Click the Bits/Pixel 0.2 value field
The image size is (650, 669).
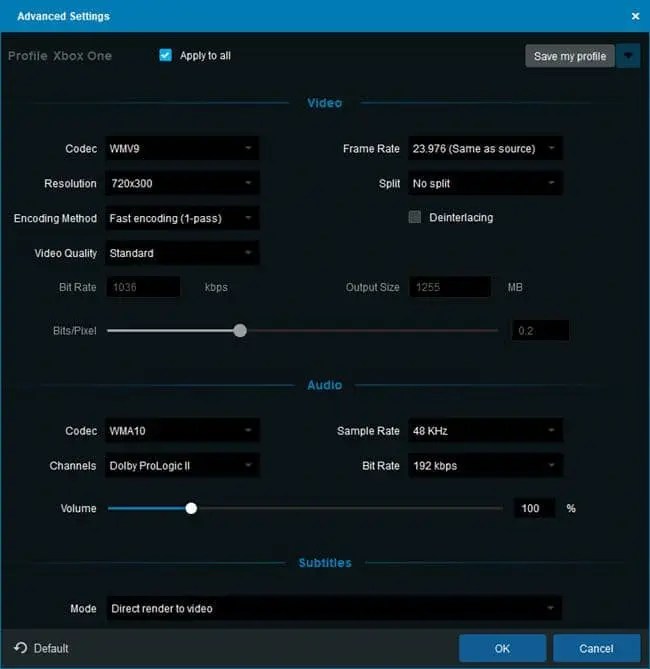540,331
